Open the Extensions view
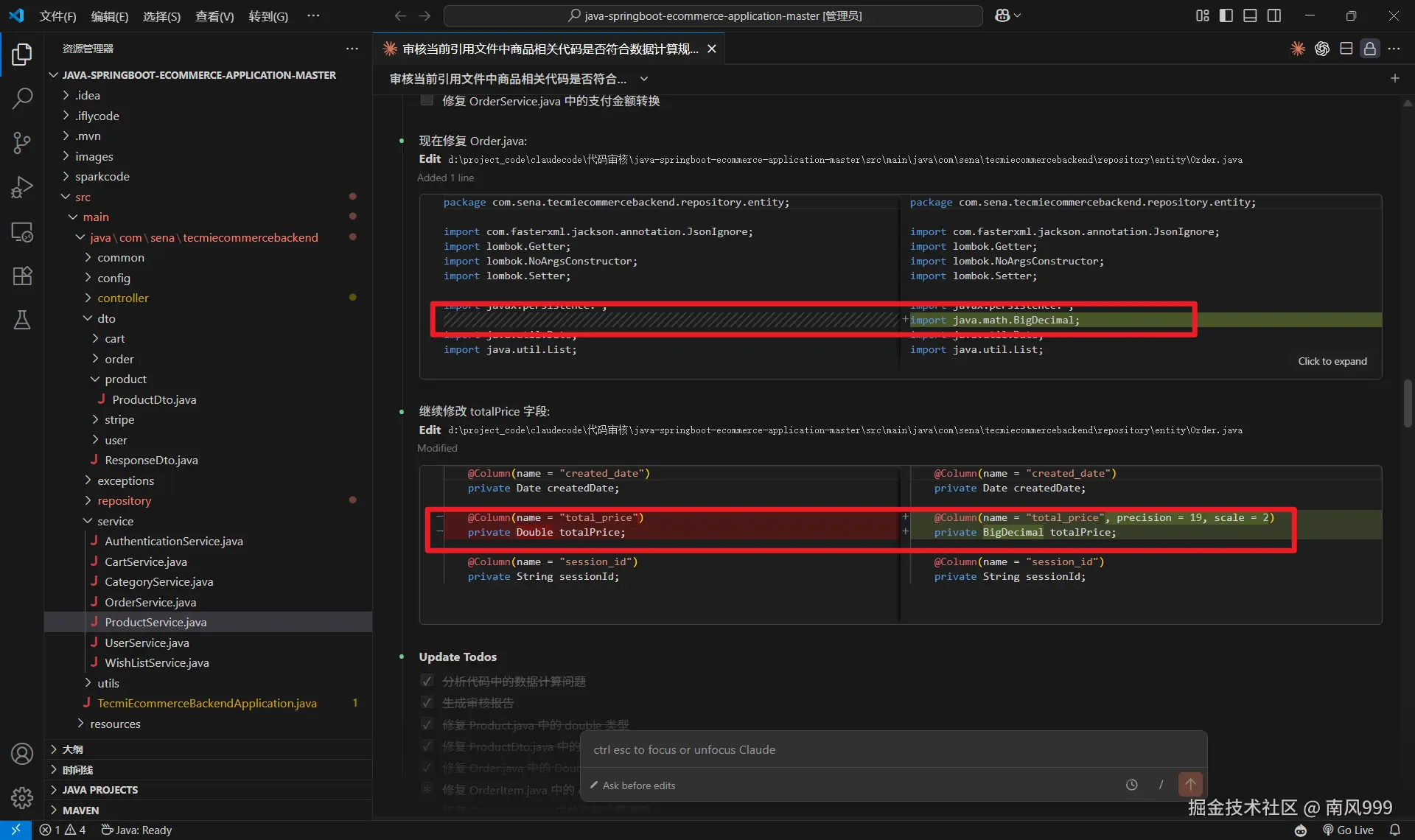The width and height of the screenshot is (1415, 840). click(22, 276)
